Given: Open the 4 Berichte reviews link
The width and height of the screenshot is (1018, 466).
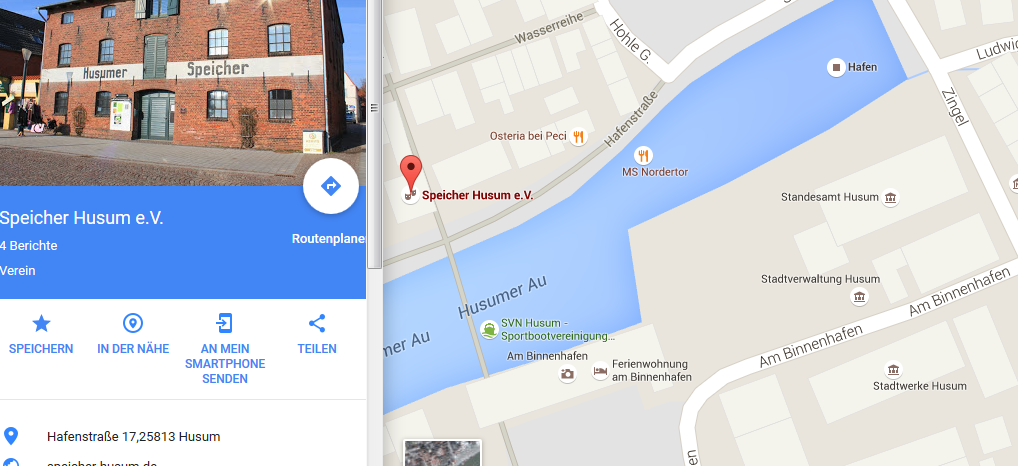Looking at the screenshot, I should pos(29,246).
